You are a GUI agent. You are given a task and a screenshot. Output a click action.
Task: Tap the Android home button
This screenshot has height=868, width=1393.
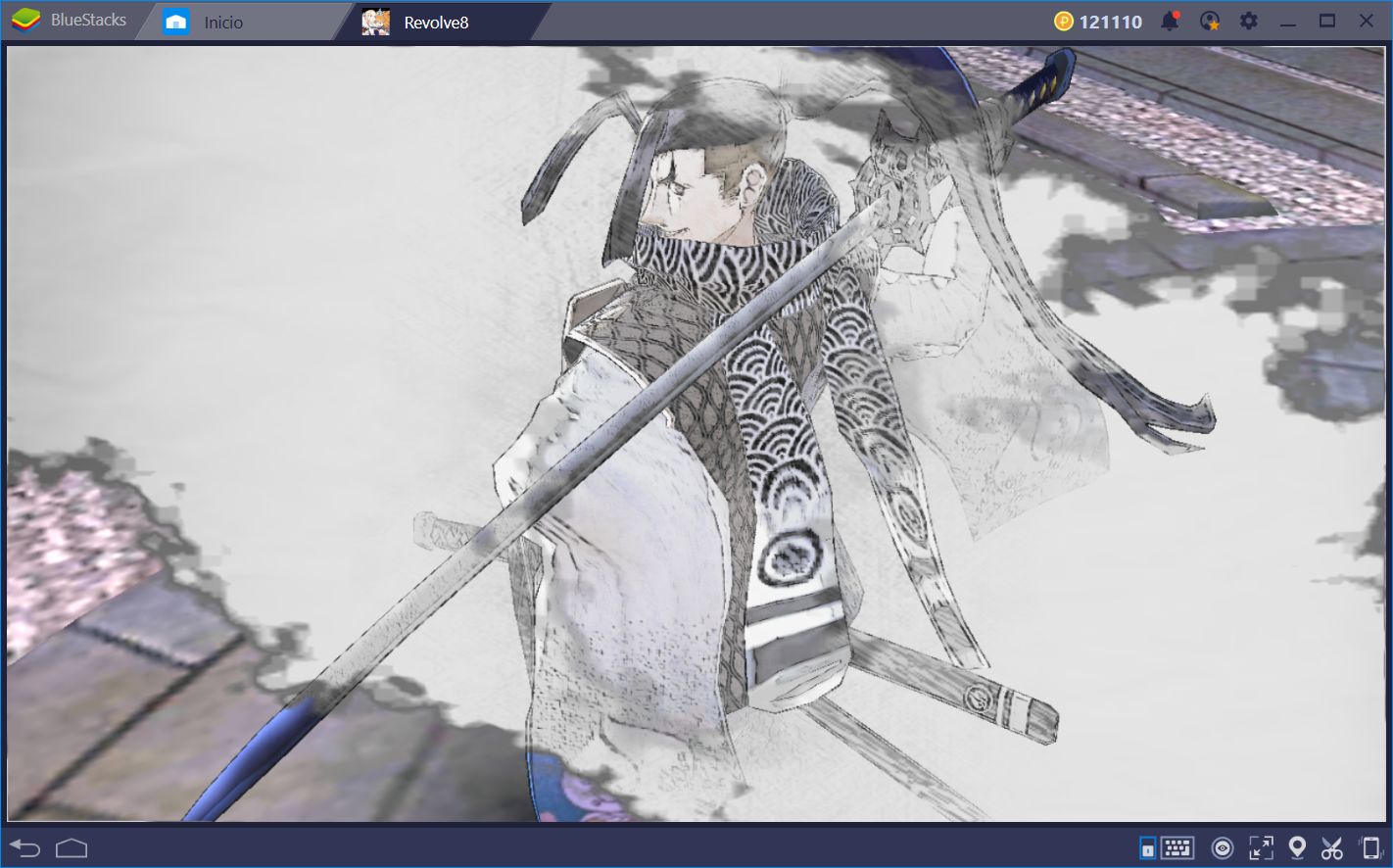click(72, 847)
